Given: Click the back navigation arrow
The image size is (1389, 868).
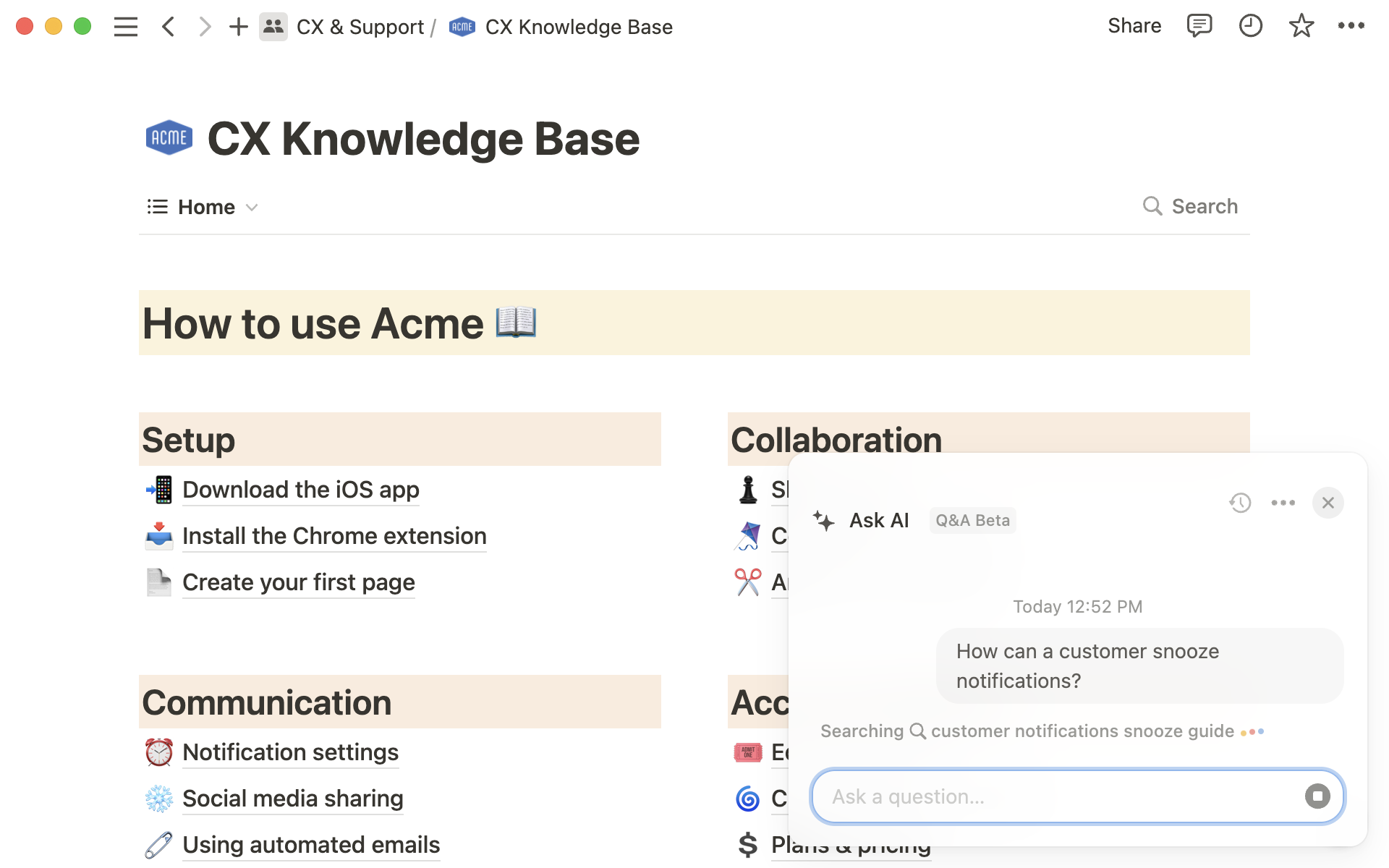Looking at the screenshot, I should coord(168,27).
